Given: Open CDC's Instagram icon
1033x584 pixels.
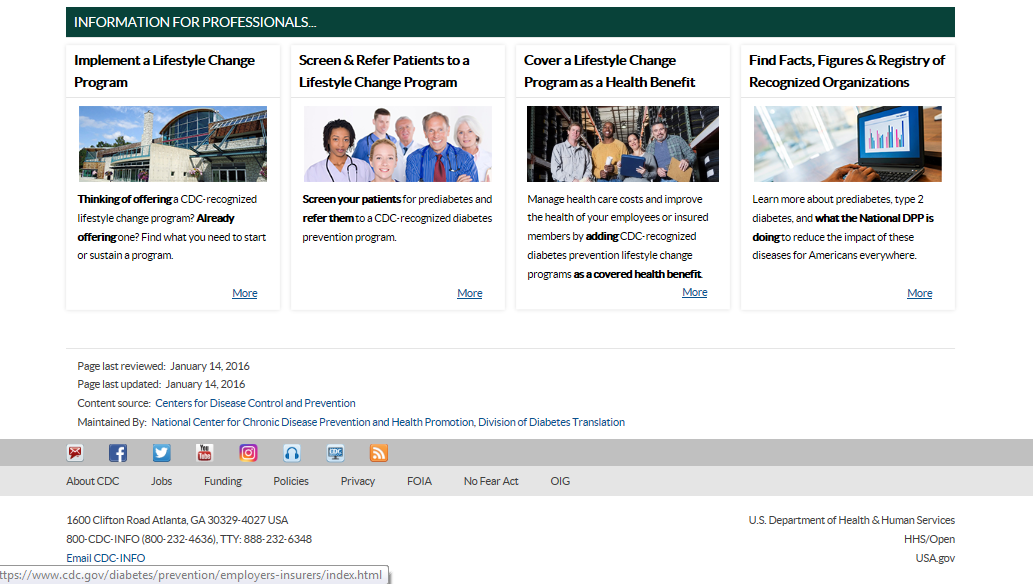Looking at the screenshot, I should (x=248, y=453).
